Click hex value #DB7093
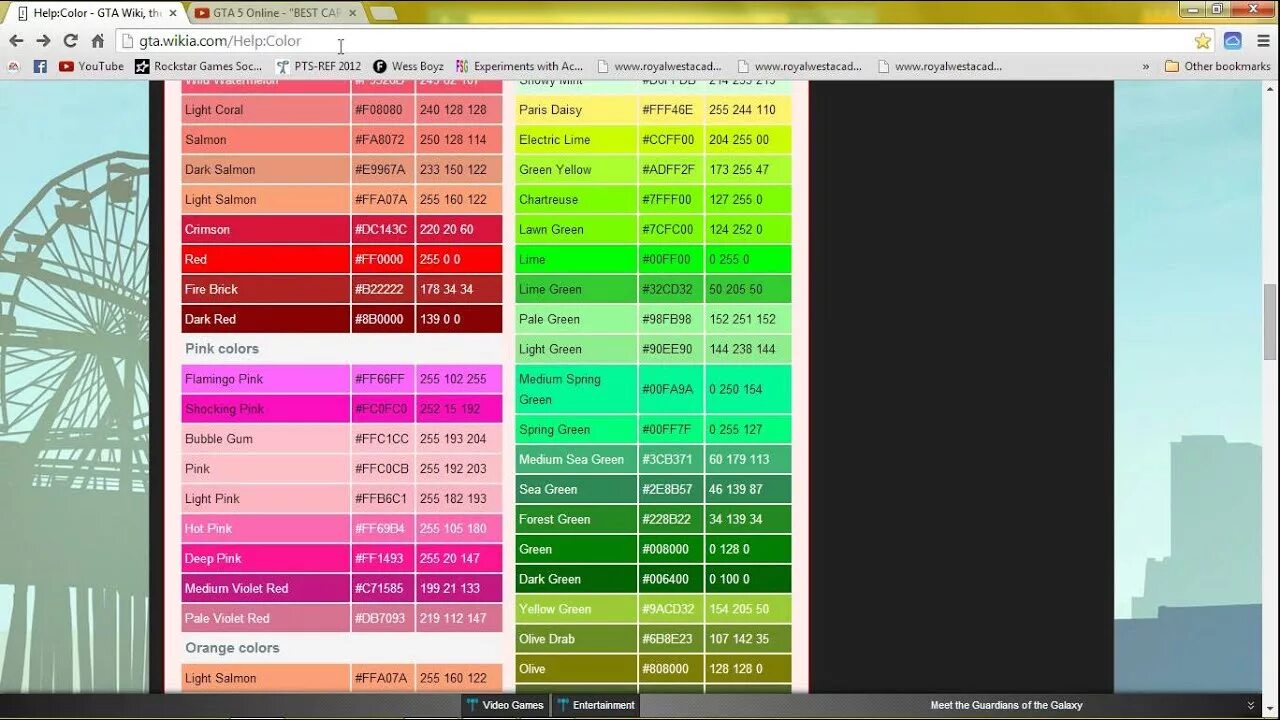This screenshot has width=1280, height=720. 381,619
